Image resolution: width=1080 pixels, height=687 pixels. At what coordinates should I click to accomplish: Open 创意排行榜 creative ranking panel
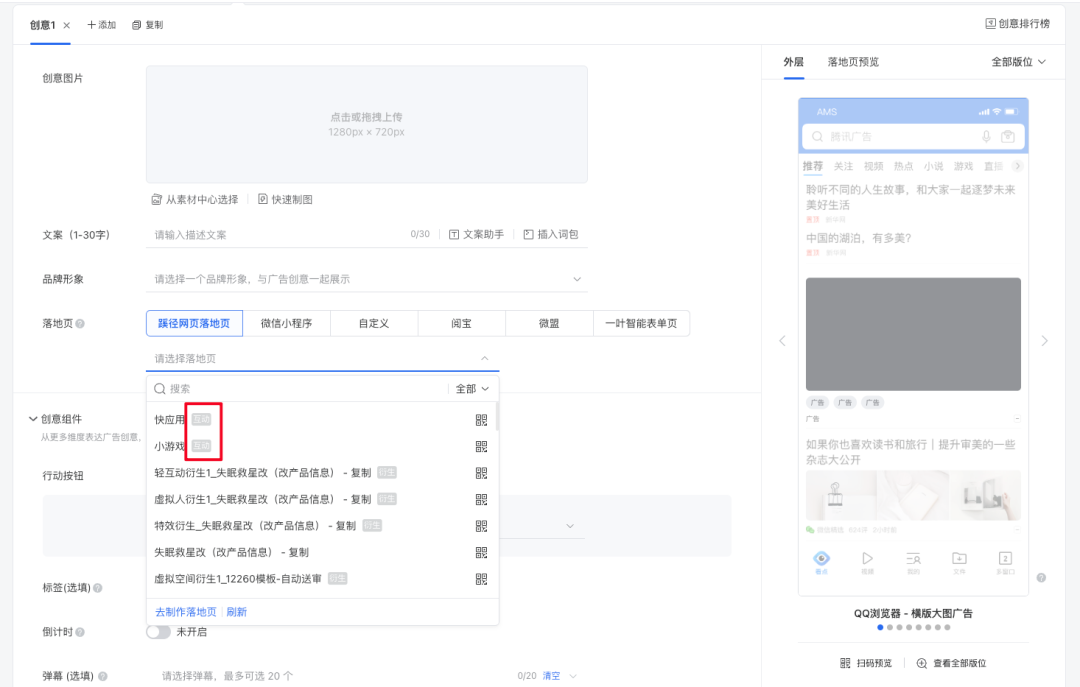click(1020, 24)
